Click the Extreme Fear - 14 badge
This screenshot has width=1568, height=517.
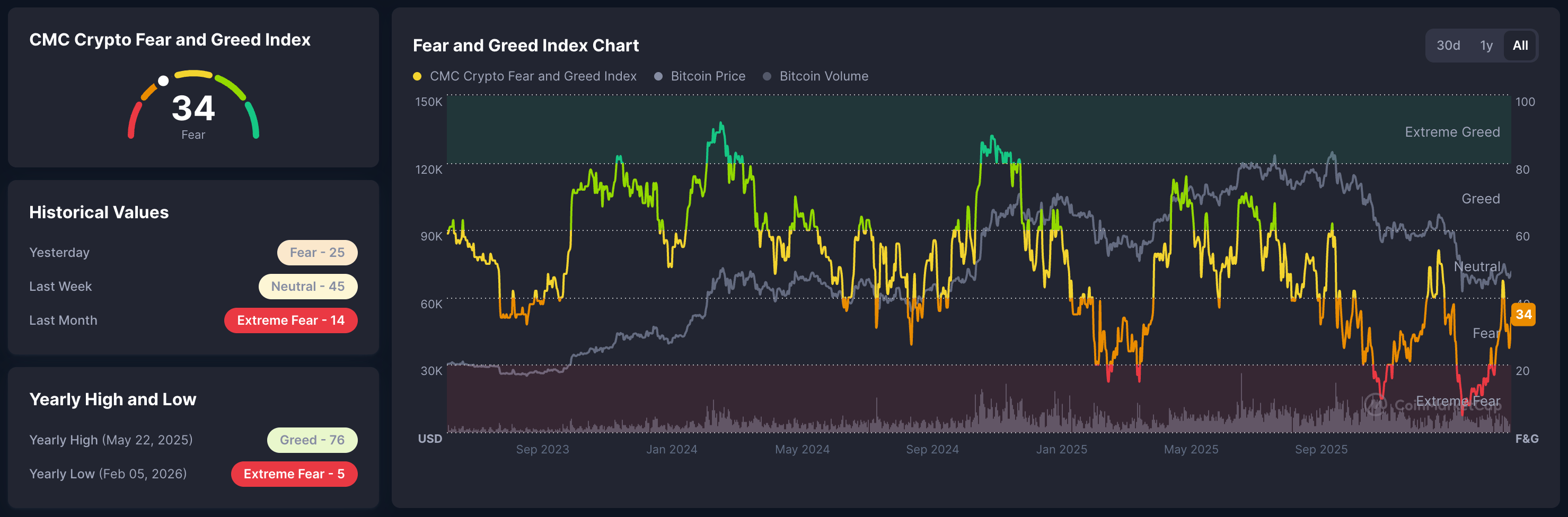coord(291,320)
